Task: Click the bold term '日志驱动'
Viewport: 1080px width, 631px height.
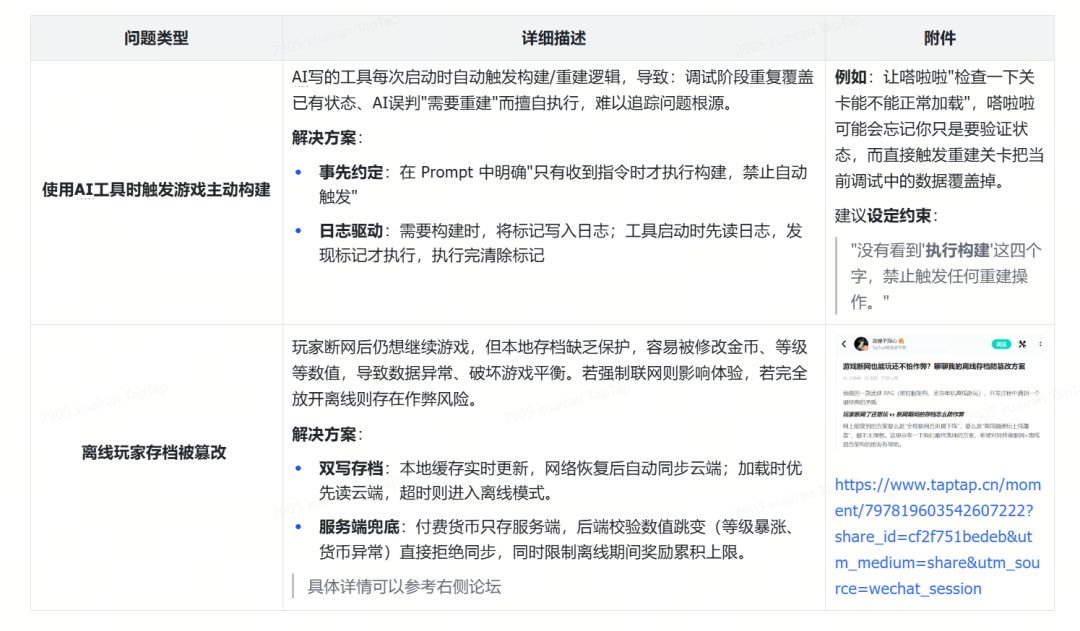Action: tap(351, 231)
